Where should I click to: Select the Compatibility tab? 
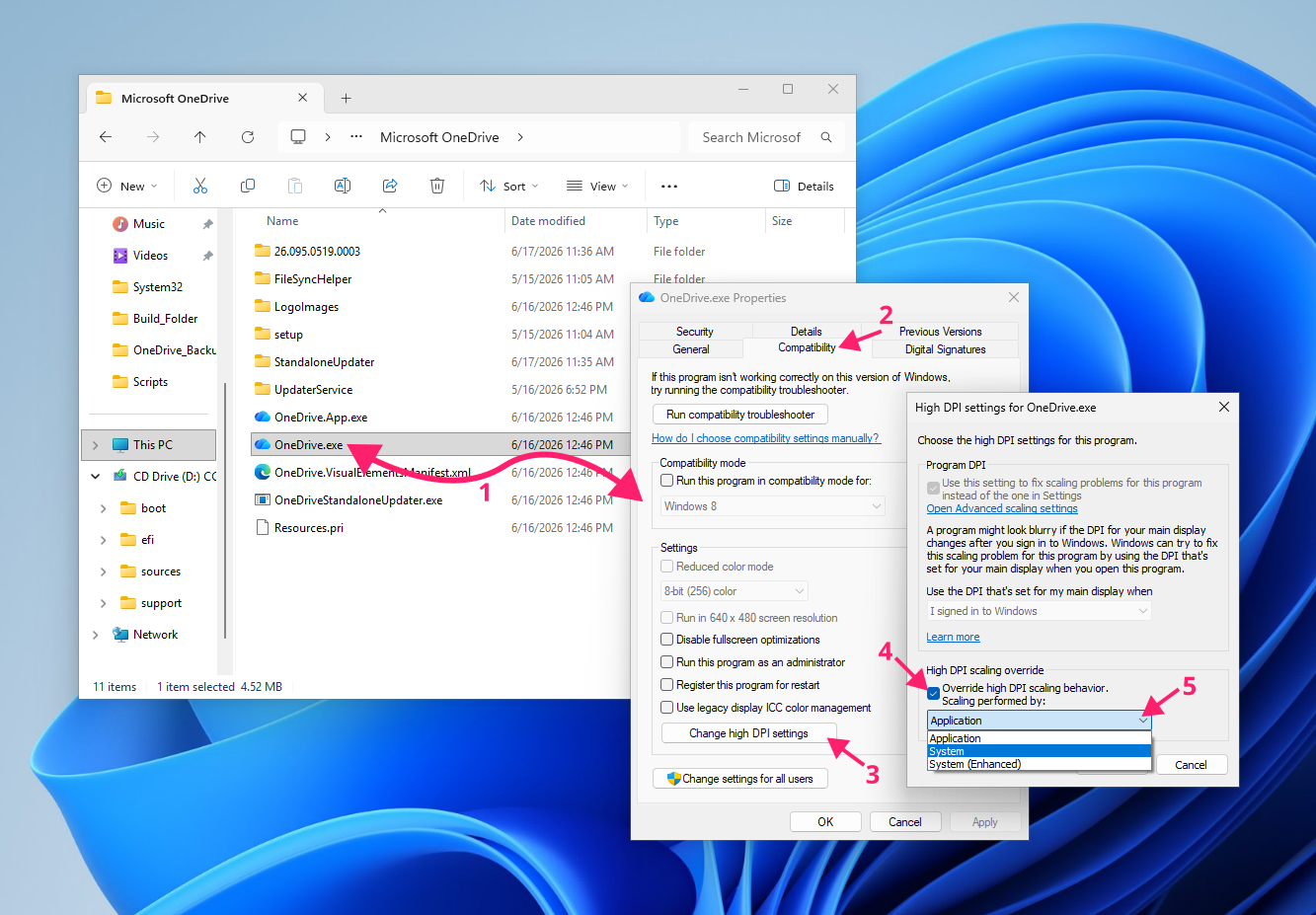tap(807, 347)
